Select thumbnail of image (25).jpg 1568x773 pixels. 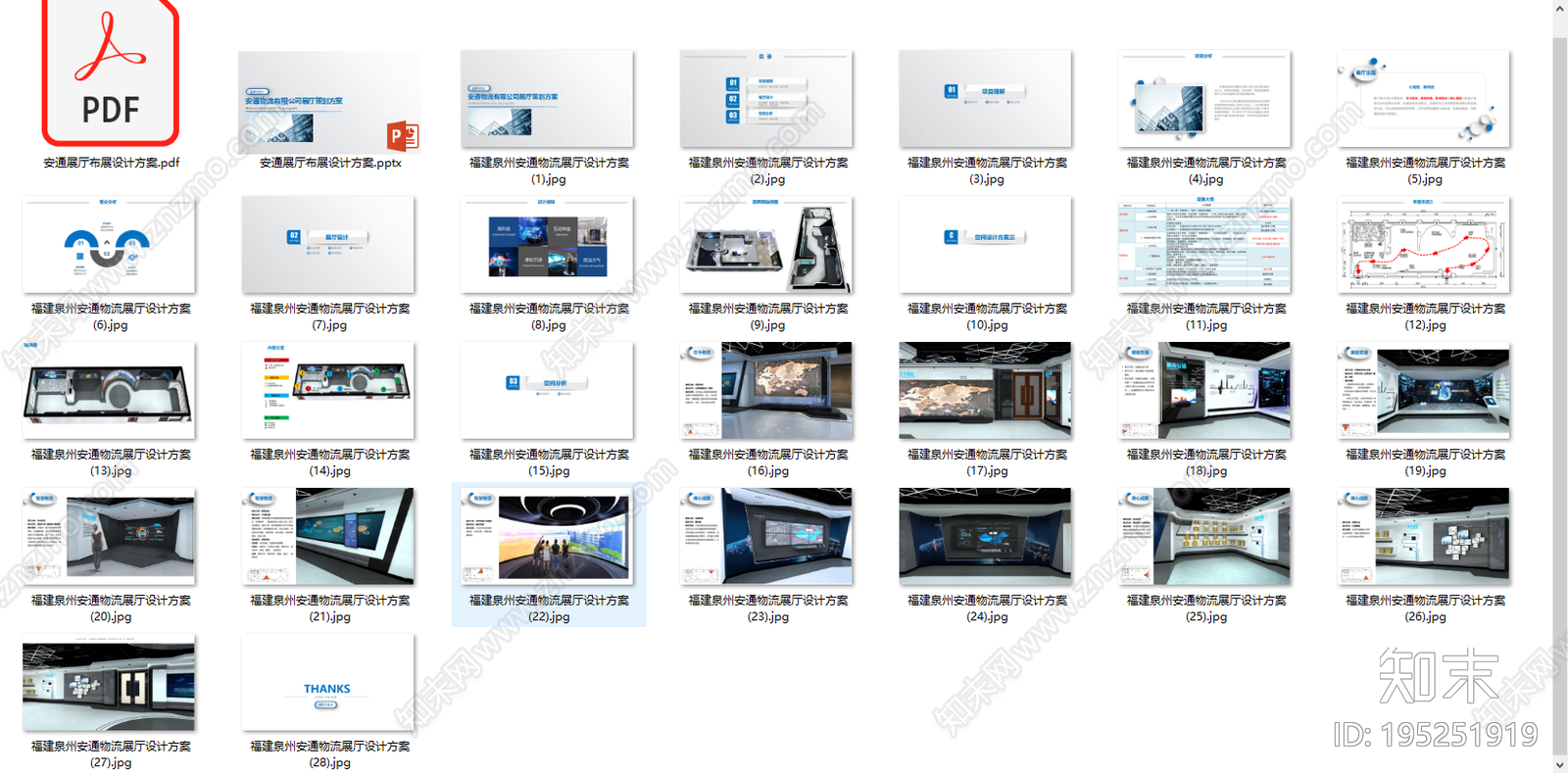pos(1204,536)
